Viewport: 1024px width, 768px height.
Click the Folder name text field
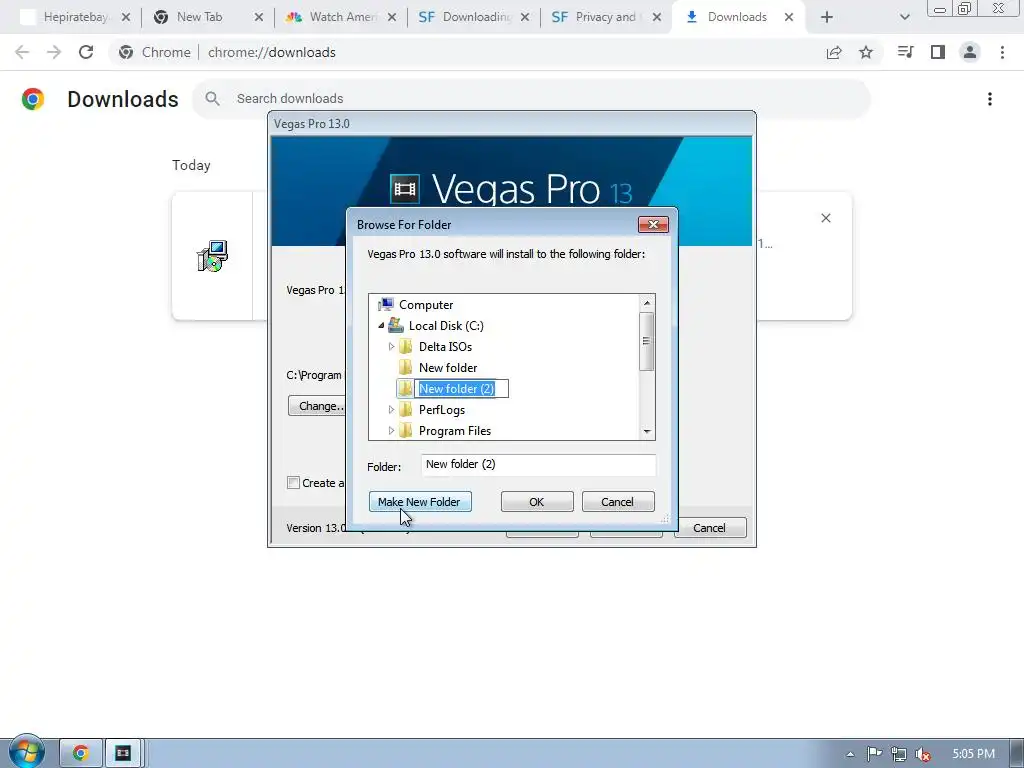coord(538,464)
